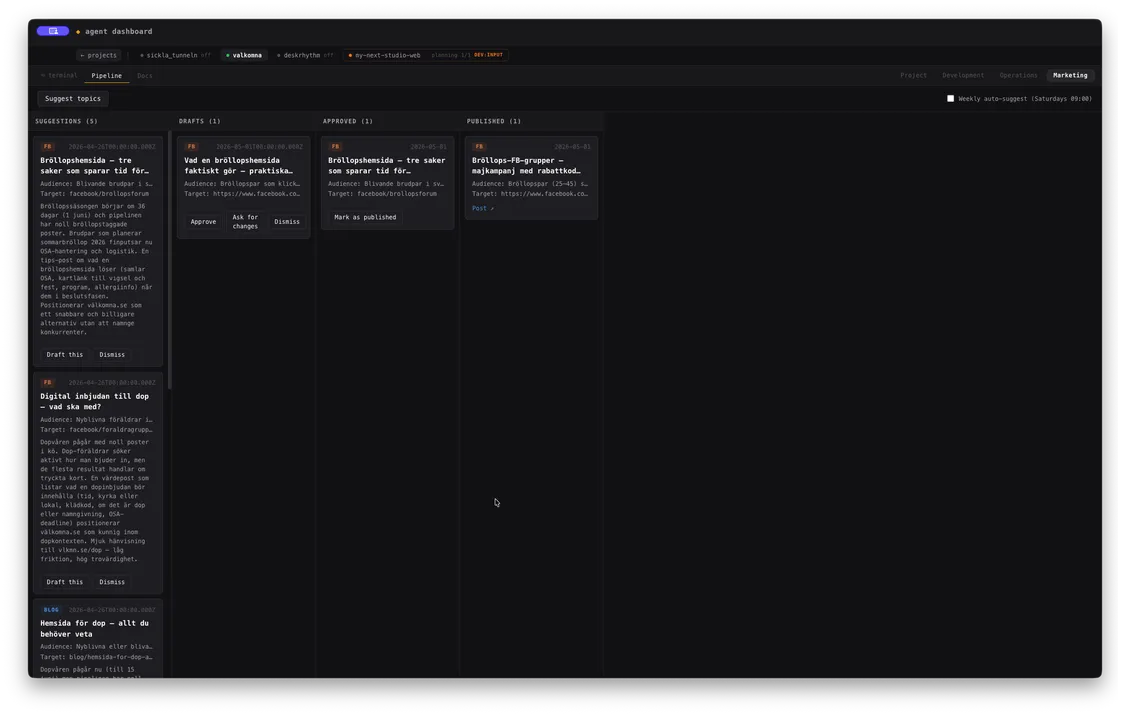Click the 2026-05-01 date on published card
1130x715 pixels.
[x=572, y=146]
